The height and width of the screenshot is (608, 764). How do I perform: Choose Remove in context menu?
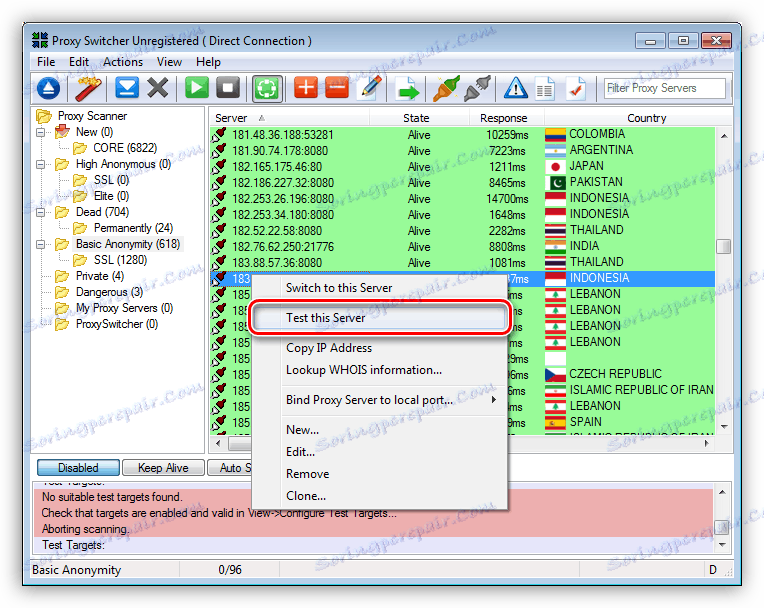coord(380,474)
